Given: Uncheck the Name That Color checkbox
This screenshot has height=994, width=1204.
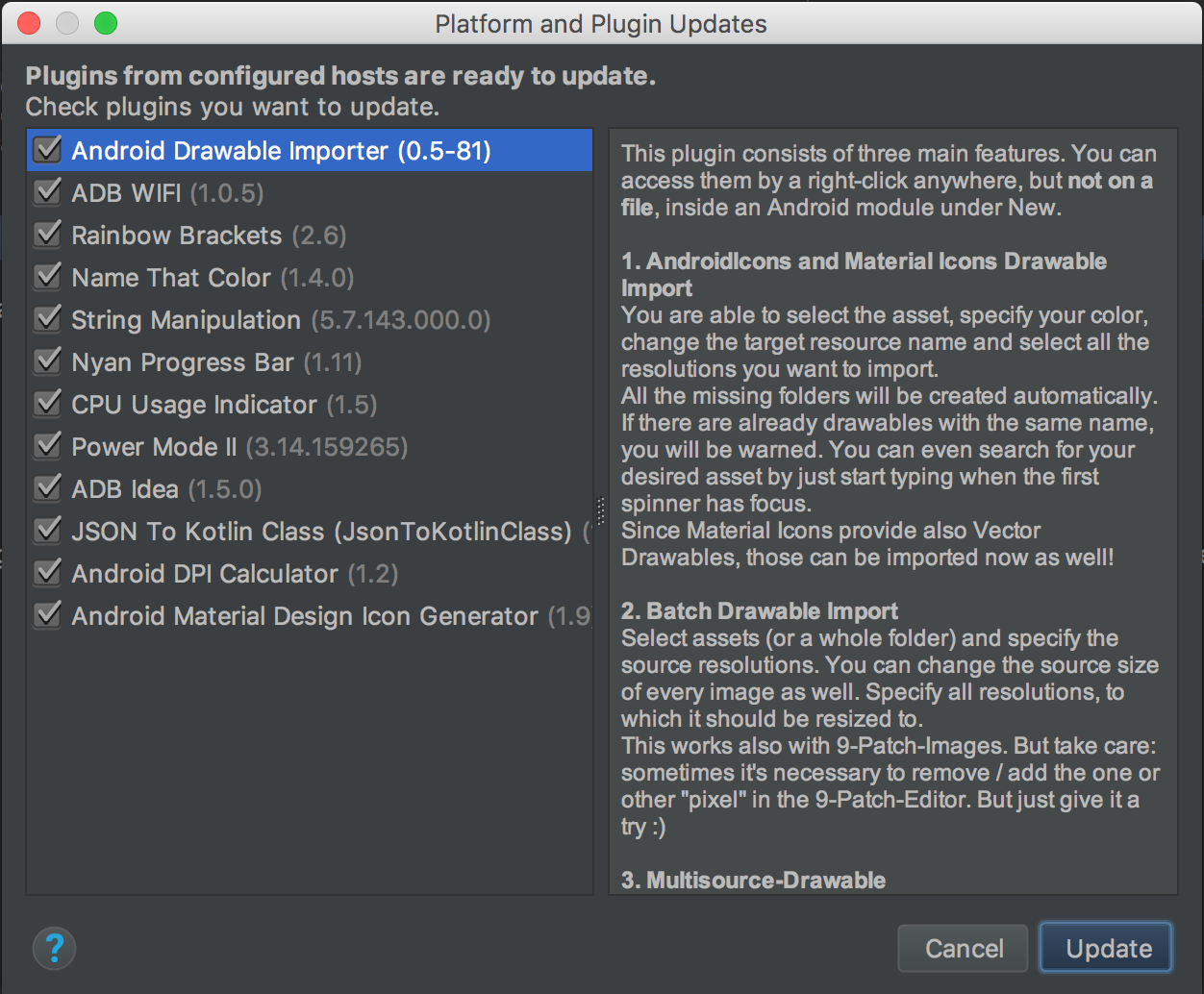Looking at the screenshot, I should 47,277.
